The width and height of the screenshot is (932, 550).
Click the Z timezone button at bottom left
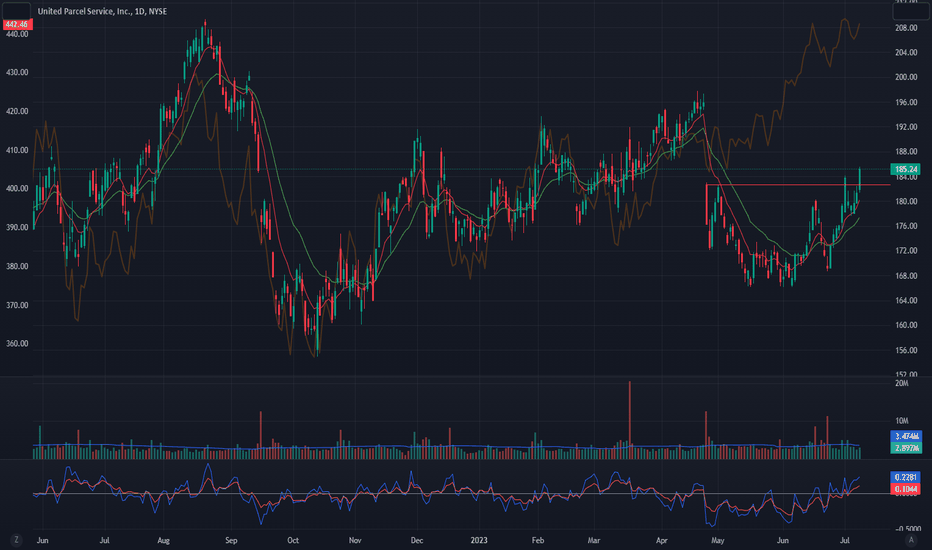coord(16,540)
